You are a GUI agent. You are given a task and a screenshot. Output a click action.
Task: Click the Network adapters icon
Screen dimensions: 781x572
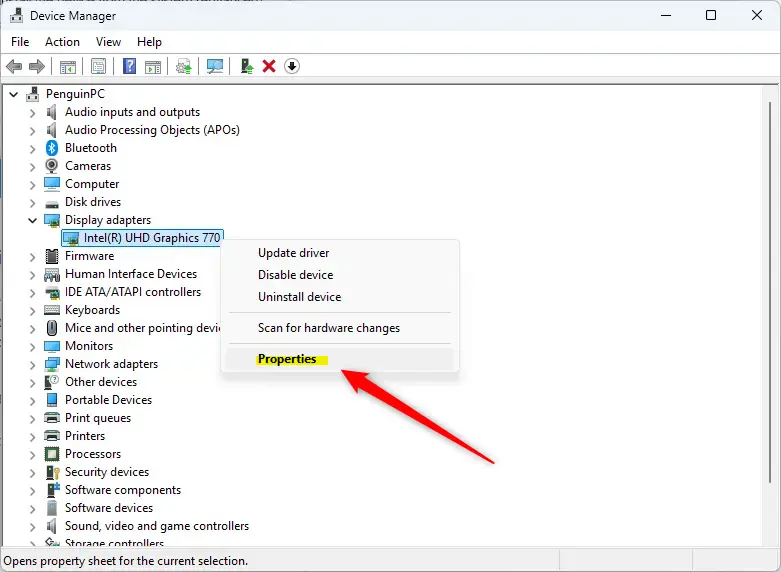point(52,364)
